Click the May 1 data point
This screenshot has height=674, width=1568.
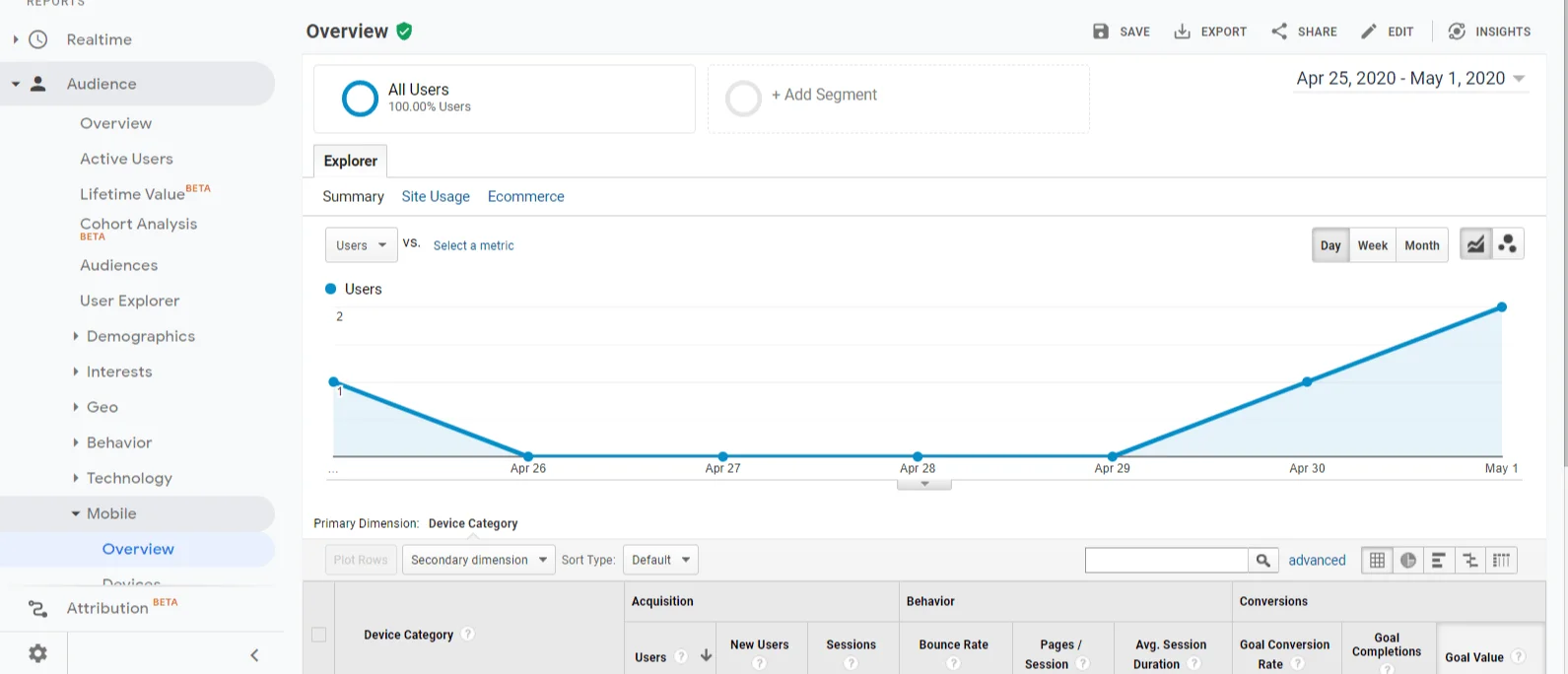pyautogui.click(x=1502, y=307)
